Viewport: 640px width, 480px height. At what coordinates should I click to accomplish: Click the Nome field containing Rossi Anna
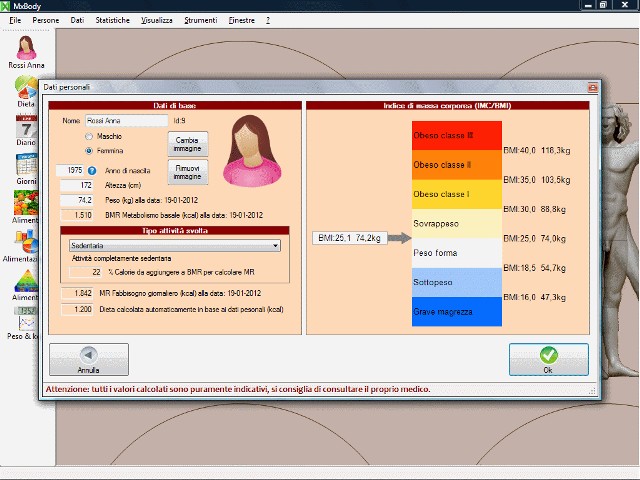126,121
